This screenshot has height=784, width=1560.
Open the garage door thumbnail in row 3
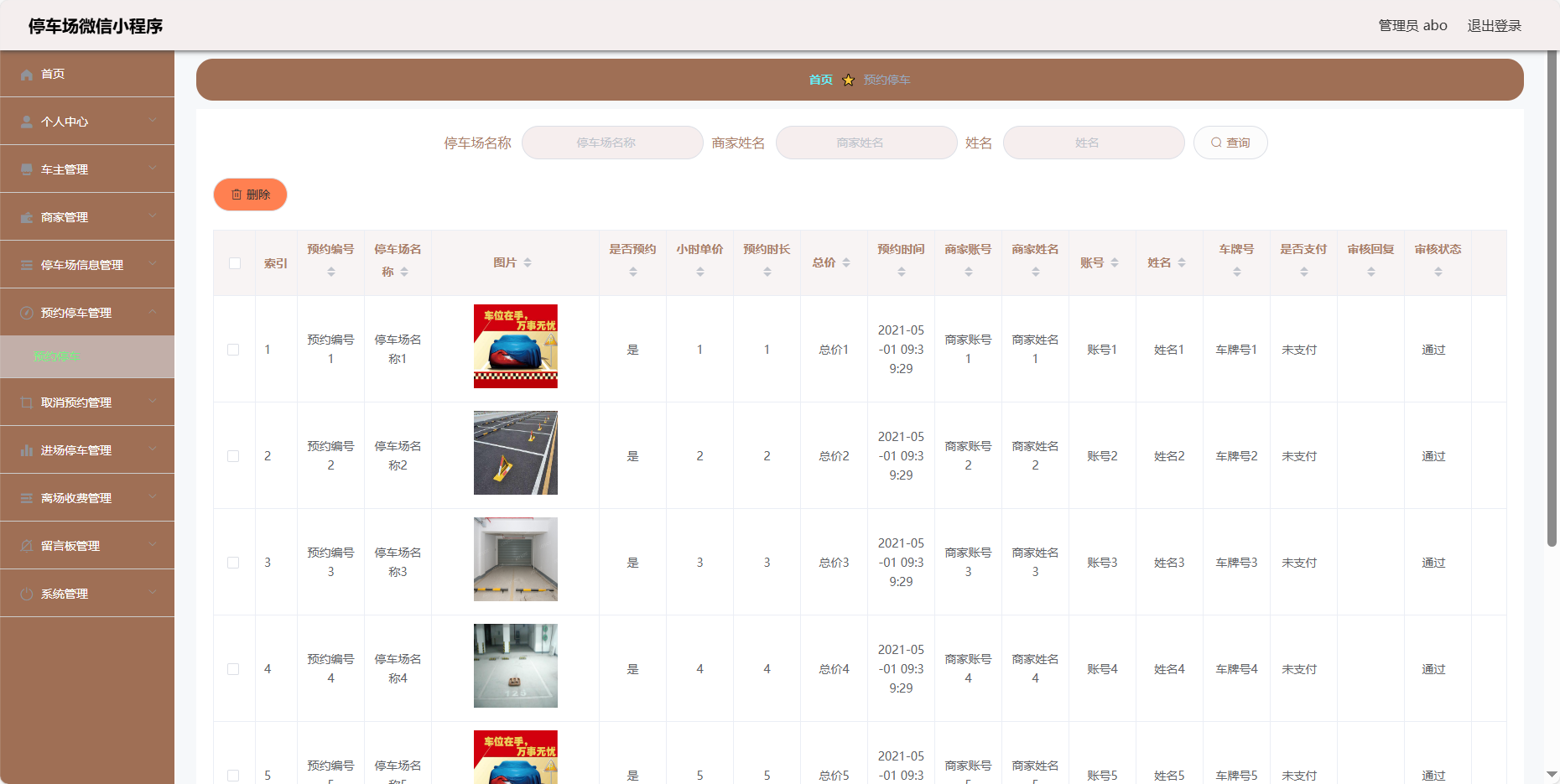(516, 559)
